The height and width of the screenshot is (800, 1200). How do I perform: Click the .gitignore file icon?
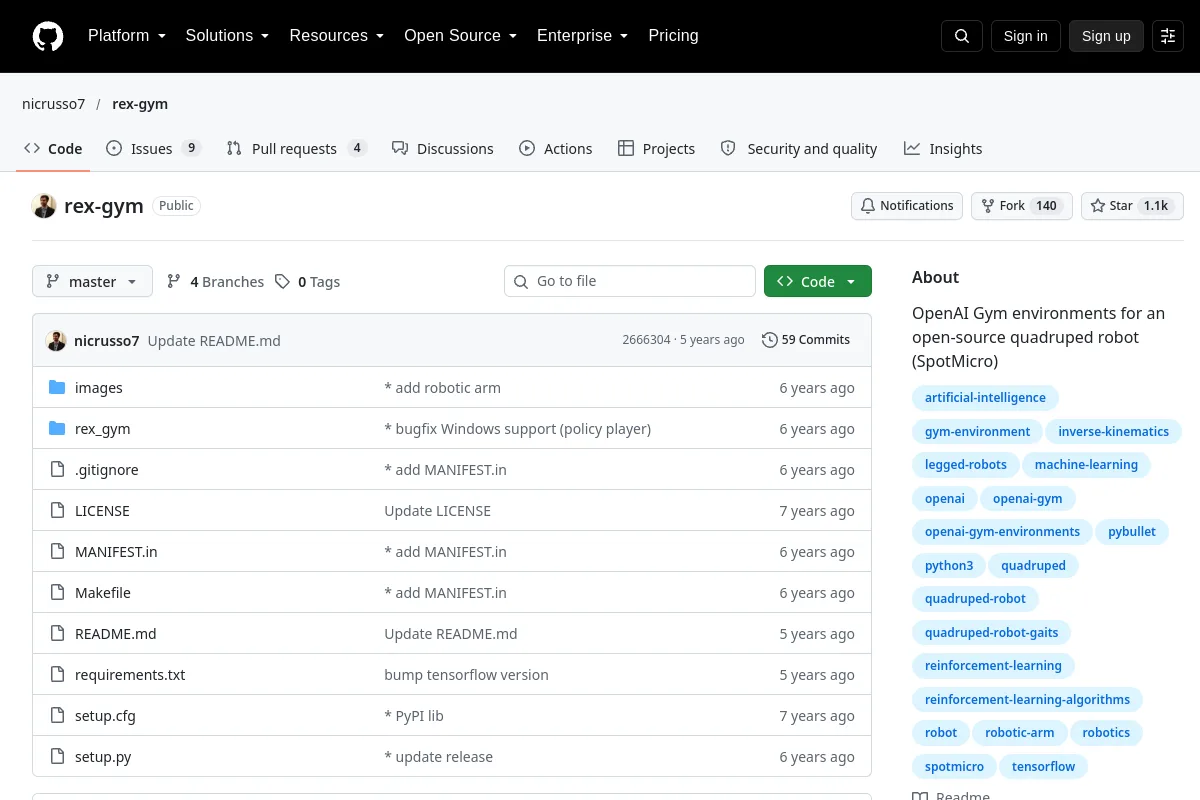pyautogui.click(x=57, y=470)
